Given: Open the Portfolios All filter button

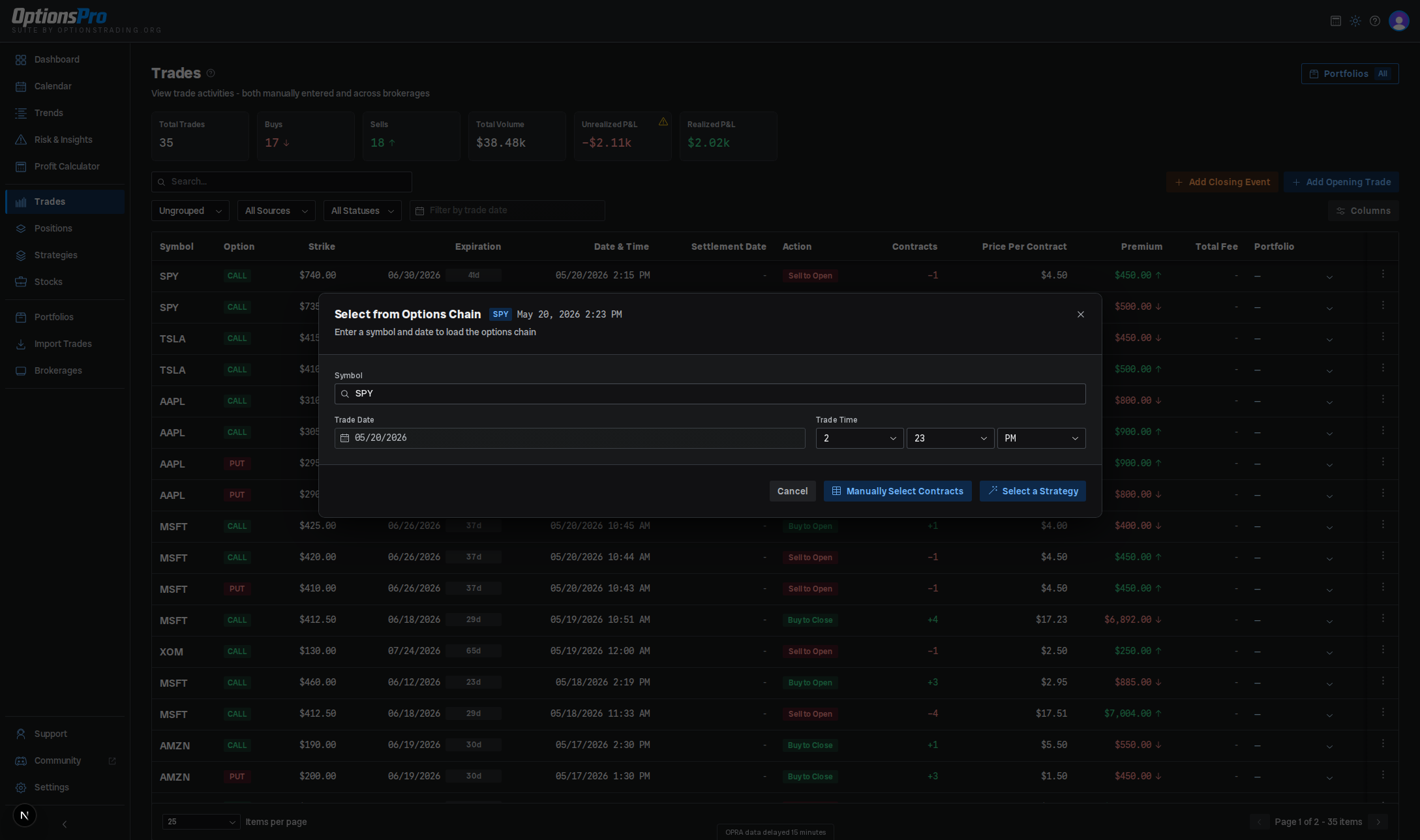Looking at the screenshot, I should click(x=1350, y=74).
